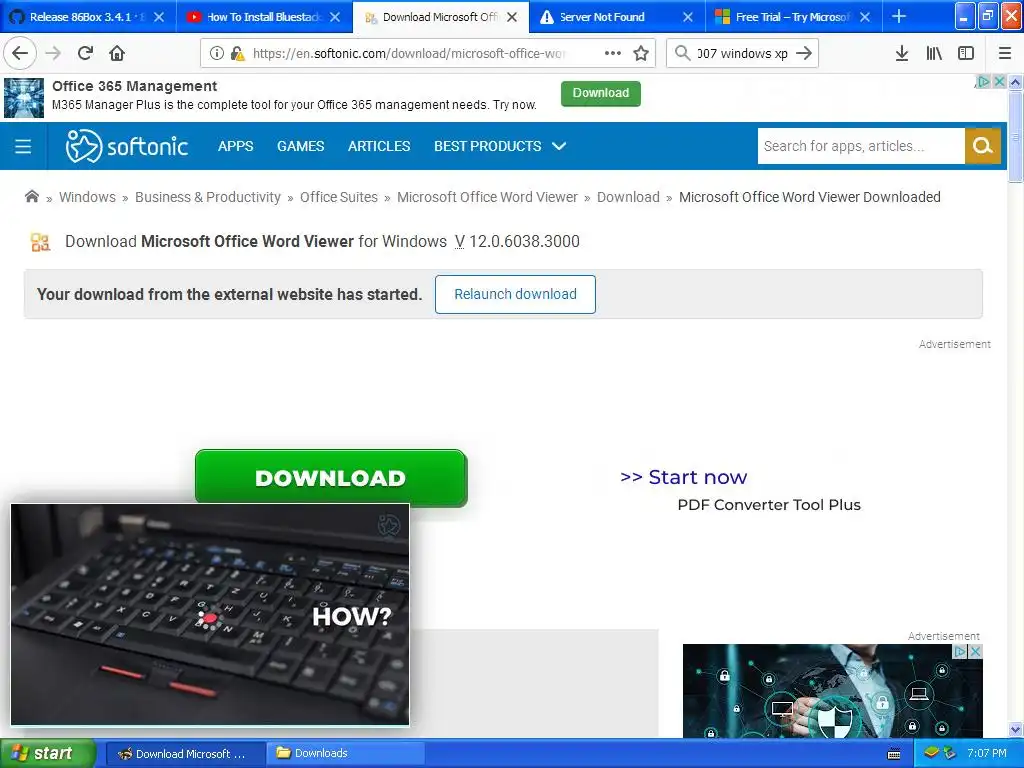The image size is (1024, 768).
Task: Open Business & Productivity breadcrumb link
Action: (x=208, y=197)
